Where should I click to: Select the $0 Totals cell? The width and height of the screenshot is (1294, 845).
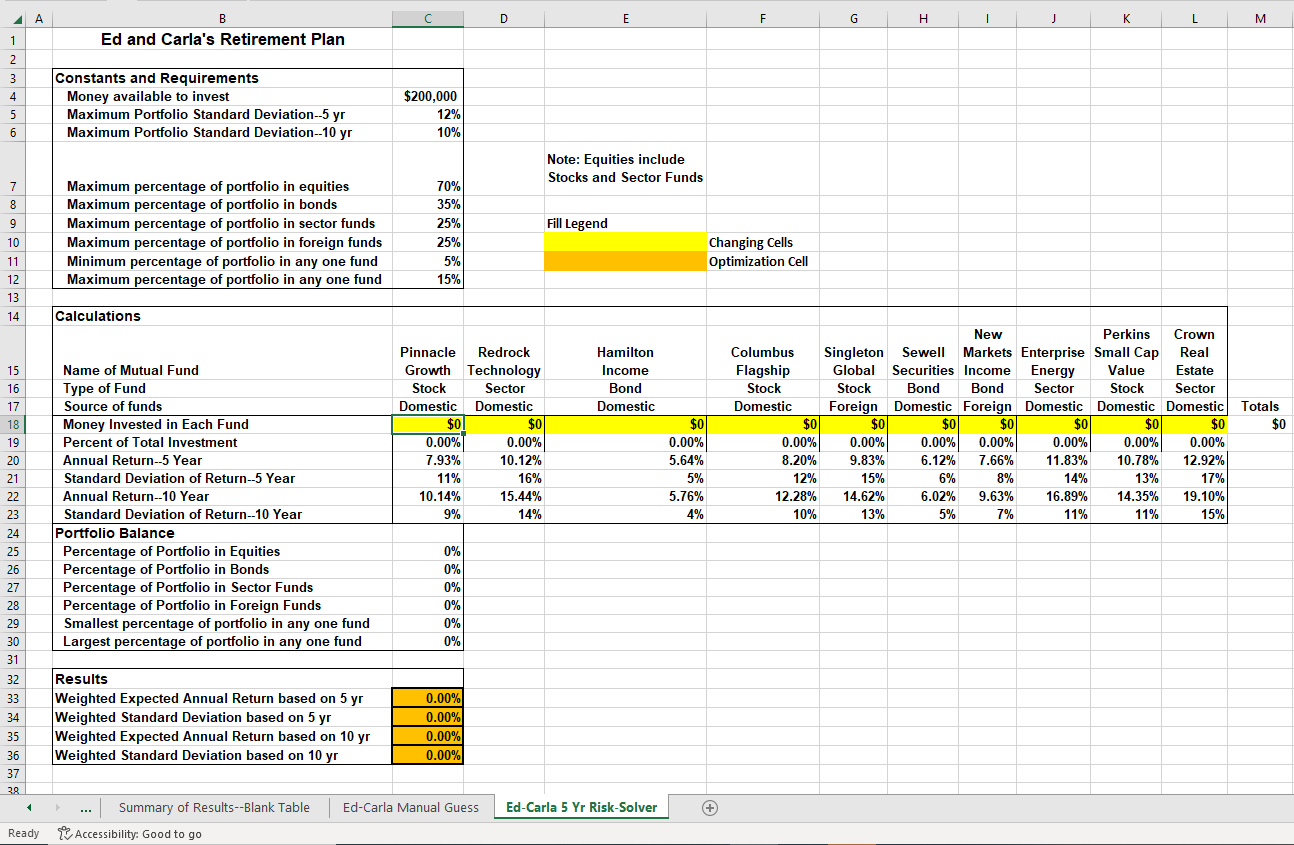point(1260,423)
